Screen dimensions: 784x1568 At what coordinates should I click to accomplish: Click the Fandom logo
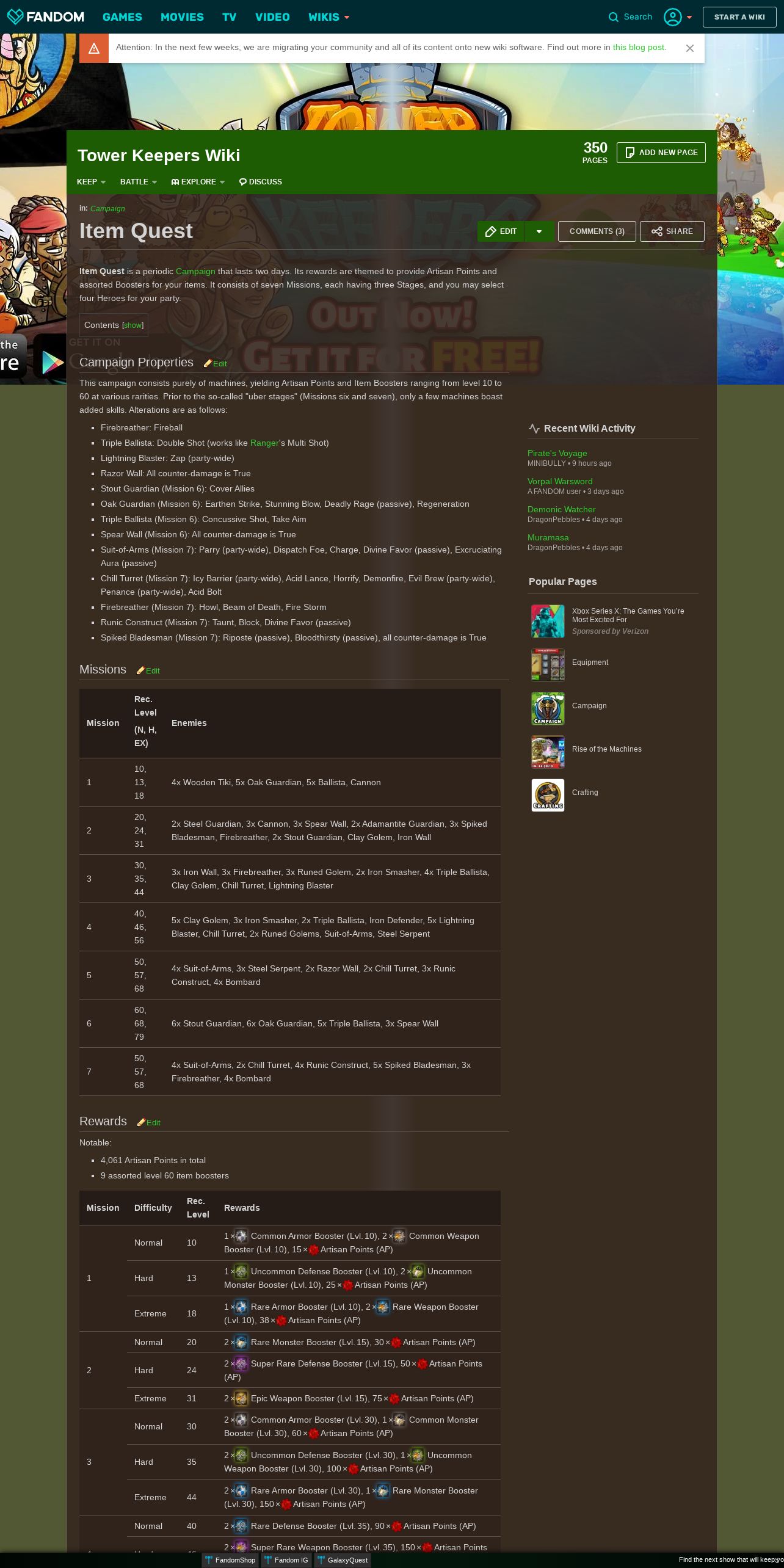(x=46, y=16)
